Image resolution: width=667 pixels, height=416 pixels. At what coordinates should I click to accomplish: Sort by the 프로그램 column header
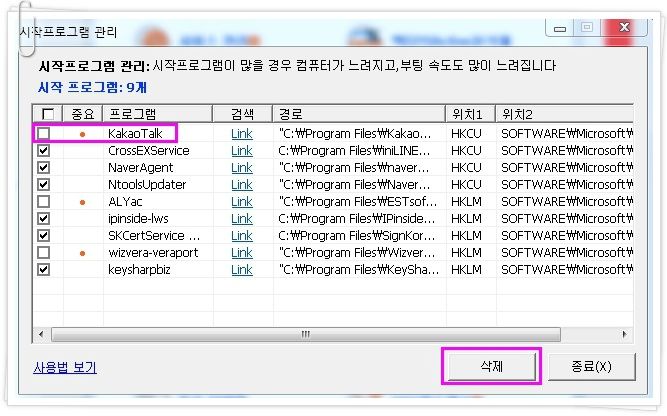pyautogui.click(x=157, y=114)
